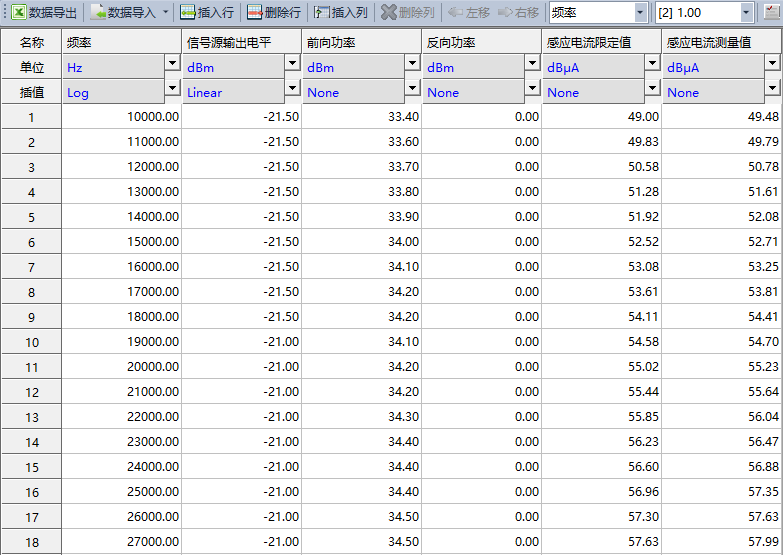Click the 数据导出 Excel export icon
783x555 pixels.
coord(18,13)
